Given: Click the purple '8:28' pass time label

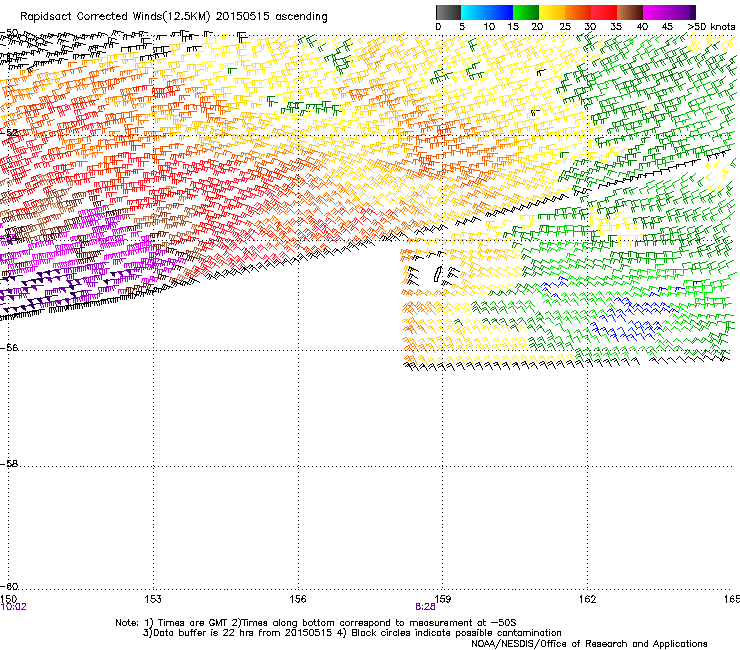Looking at the screenshot, I should (425, 607).
